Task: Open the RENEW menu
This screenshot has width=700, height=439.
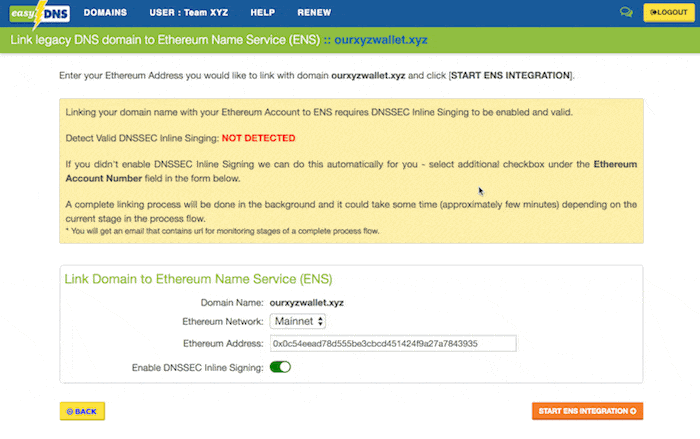Action: click(x=314, y=13)
